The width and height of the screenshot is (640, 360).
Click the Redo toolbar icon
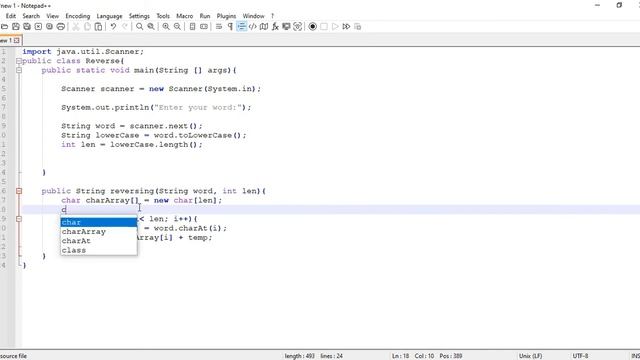(x=125, y=27)
